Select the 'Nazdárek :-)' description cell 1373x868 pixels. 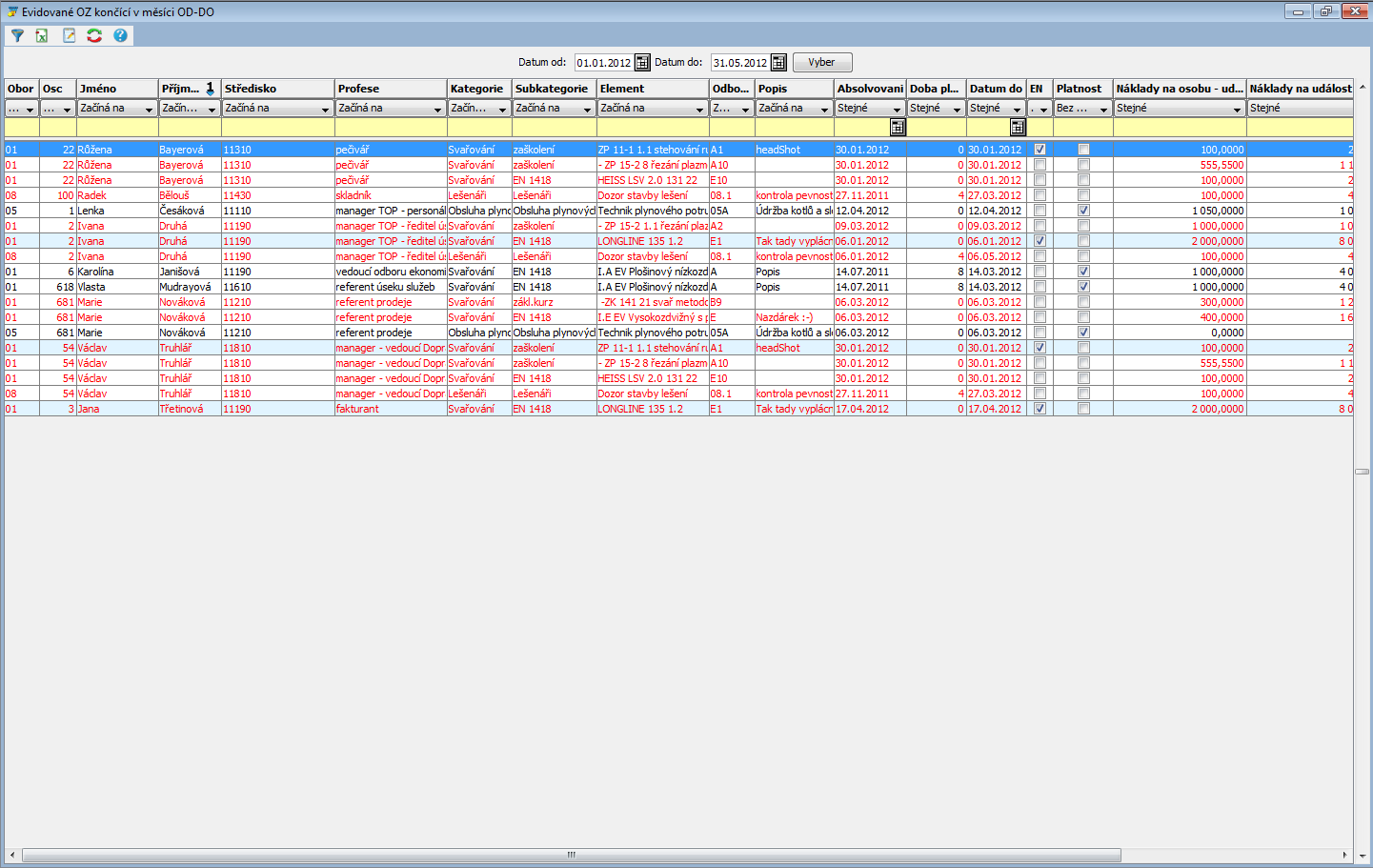click(795, 317)
